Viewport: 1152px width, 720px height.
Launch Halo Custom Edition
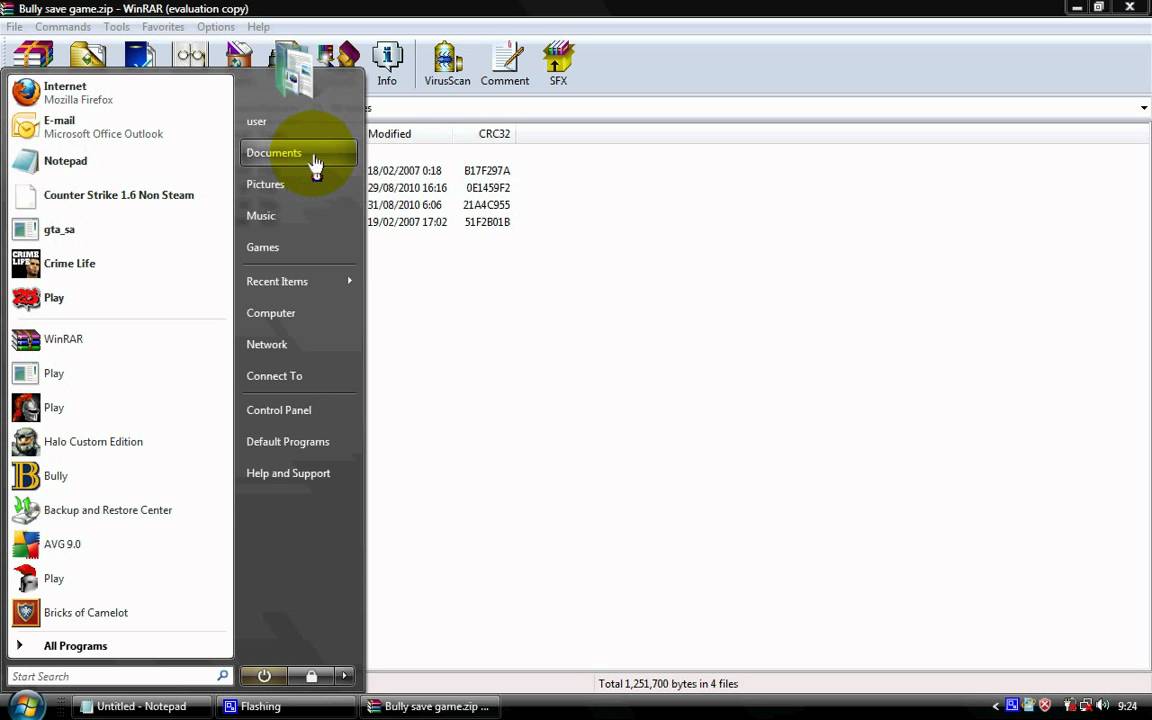tap(120, 442)
